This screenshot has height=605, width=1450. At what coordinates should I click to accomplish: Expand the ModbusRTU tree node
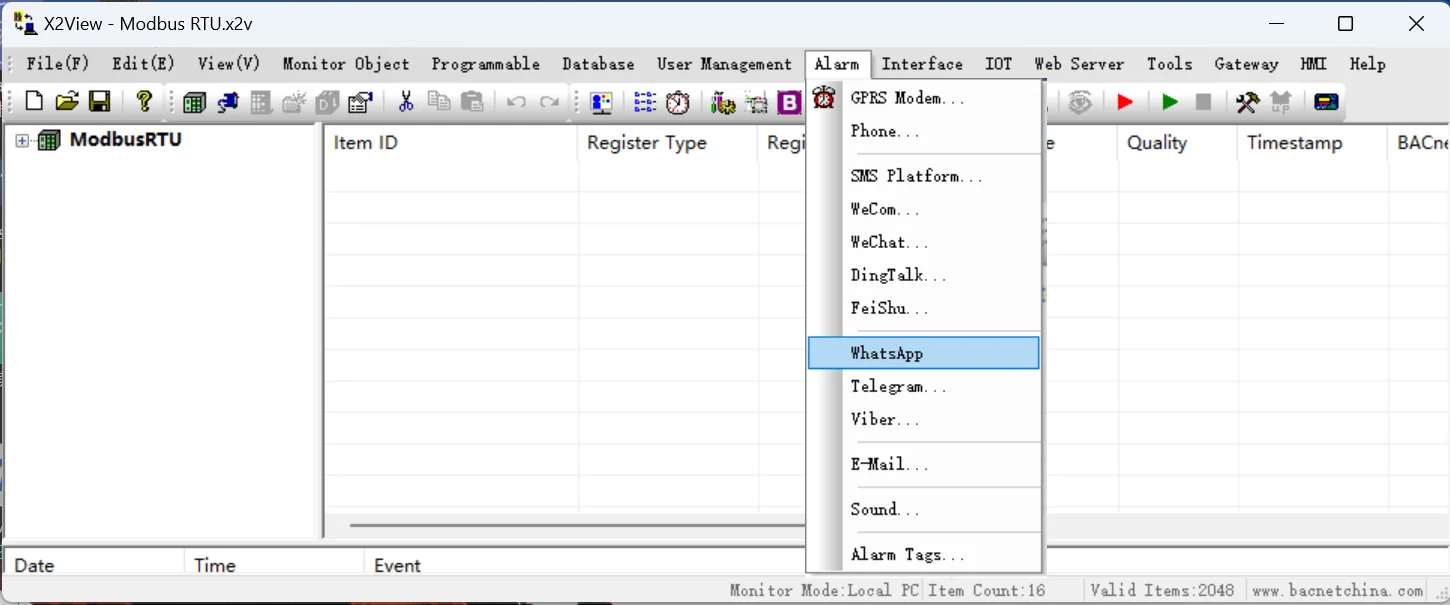[22, 141]
